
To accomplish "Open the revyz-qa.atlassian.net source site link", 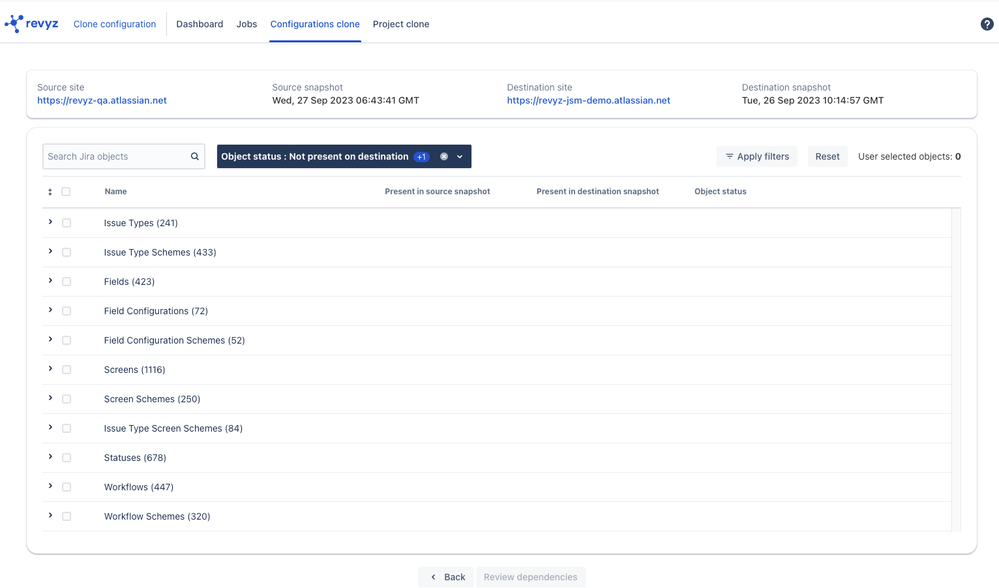I will click(102, 101).
